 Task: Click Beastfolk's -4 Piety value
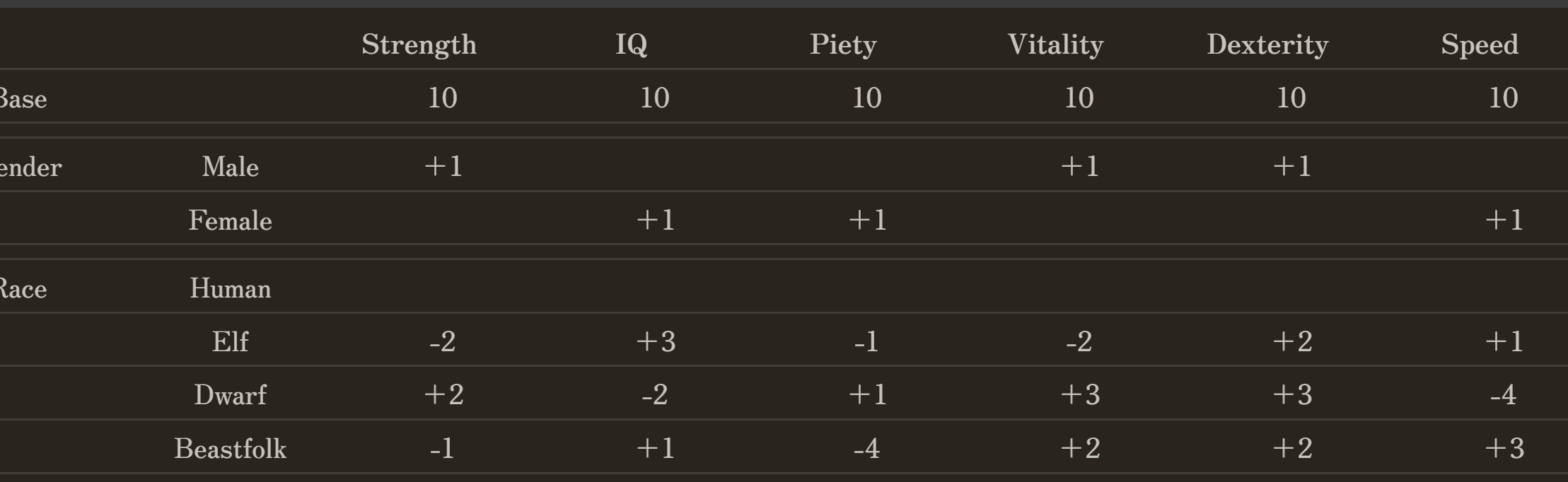pyautogui.click(x=866, y=449)
